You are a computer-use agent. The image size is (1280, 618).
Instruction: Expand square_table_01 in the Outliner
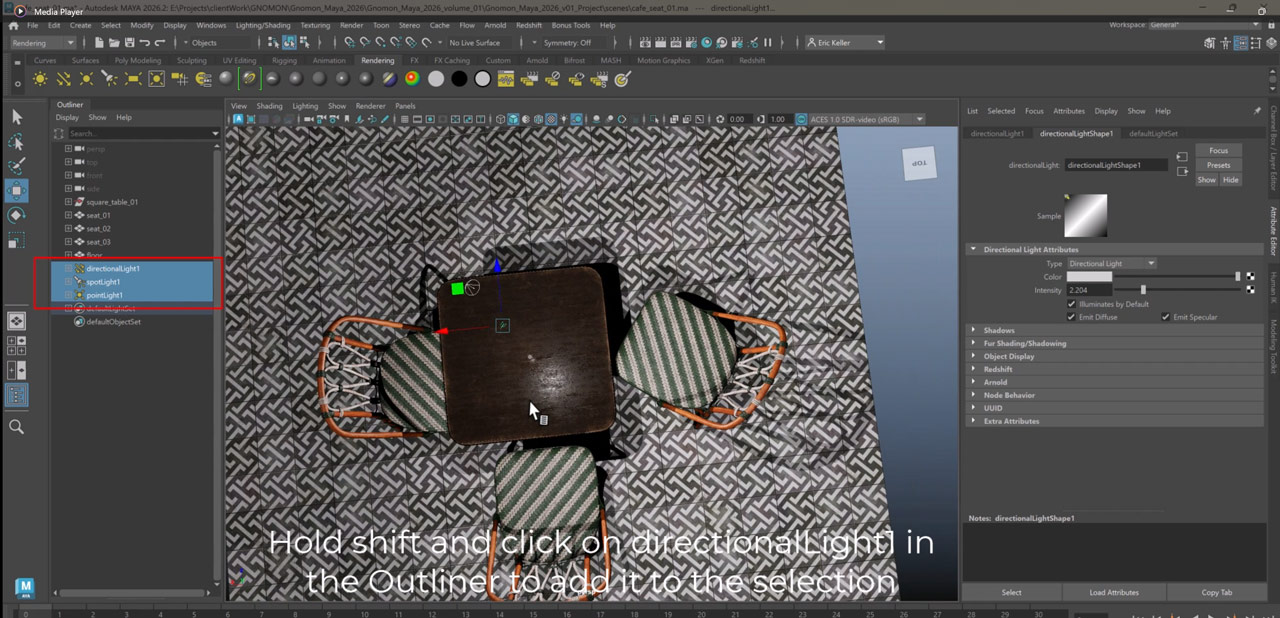pos(68,202)
